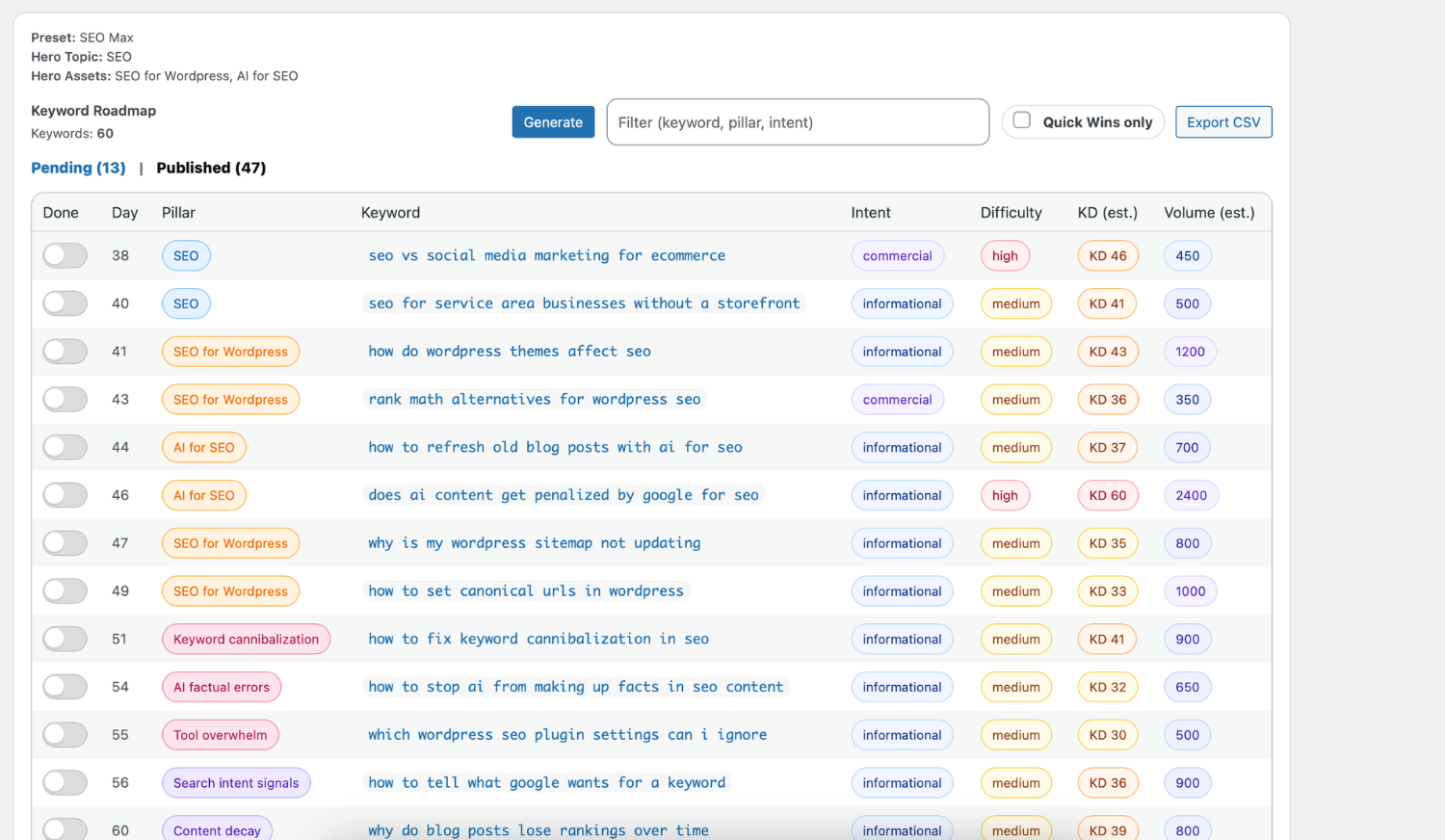The image size is (1445, 840).
Task: Click the Generate button
Action: [x=553, y=121]
